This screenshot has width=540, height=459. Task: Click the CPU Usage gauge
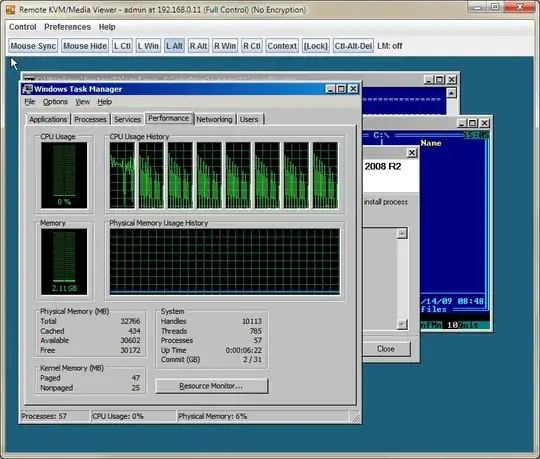click(x=64, y=175)
